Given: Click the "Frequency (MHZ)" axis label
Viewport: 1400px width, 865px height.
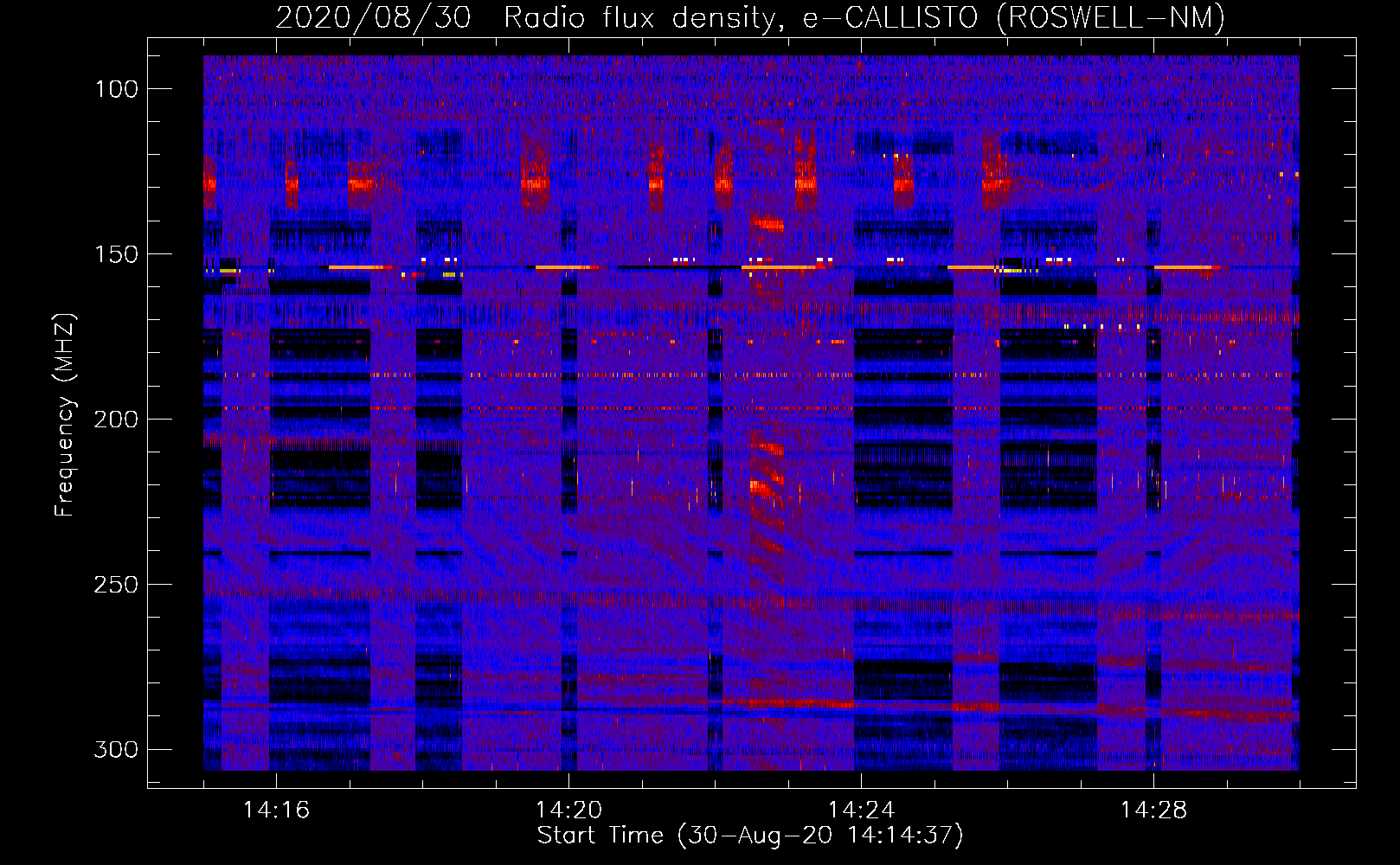Looking at the screenshot, I should pos(65,414).
